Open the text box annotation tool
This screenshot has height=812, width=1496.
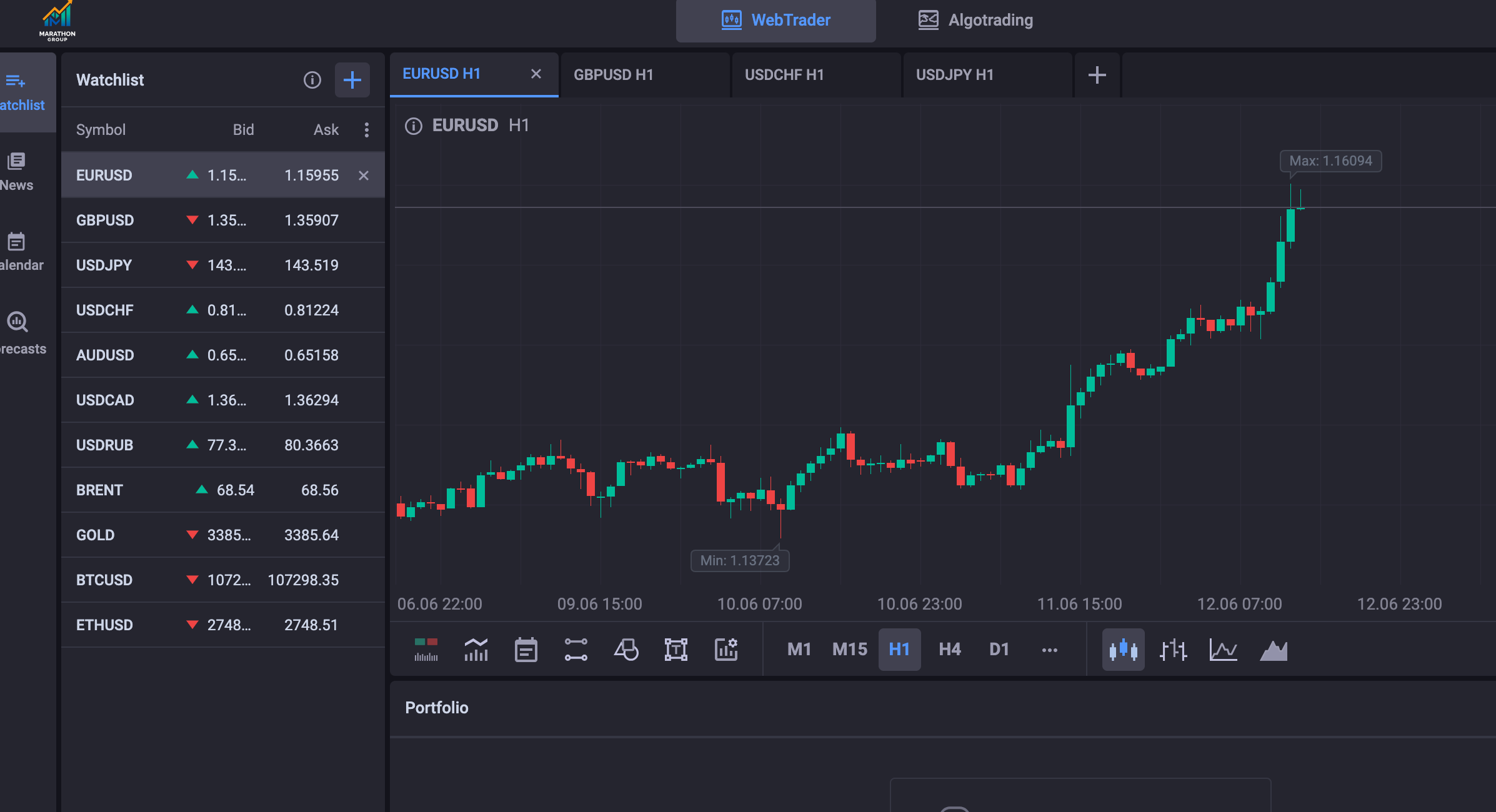tap(676, 650)
